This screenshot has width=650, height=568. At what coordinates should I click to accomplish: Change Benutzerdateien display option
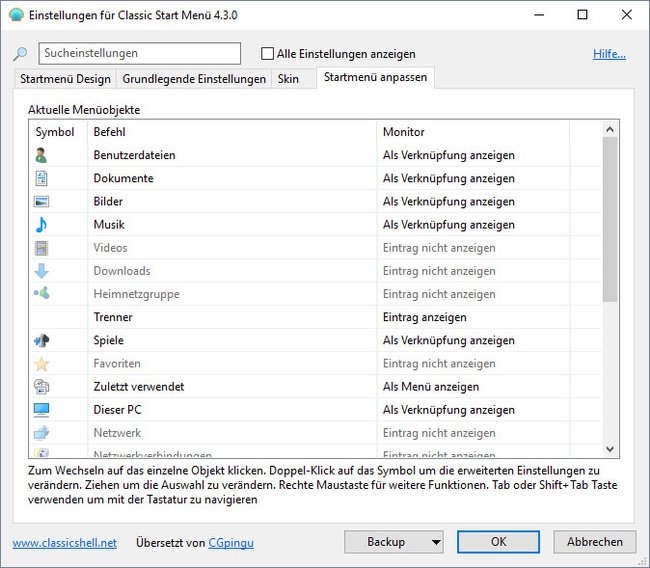pyautogui.click(x=449, y=155)
